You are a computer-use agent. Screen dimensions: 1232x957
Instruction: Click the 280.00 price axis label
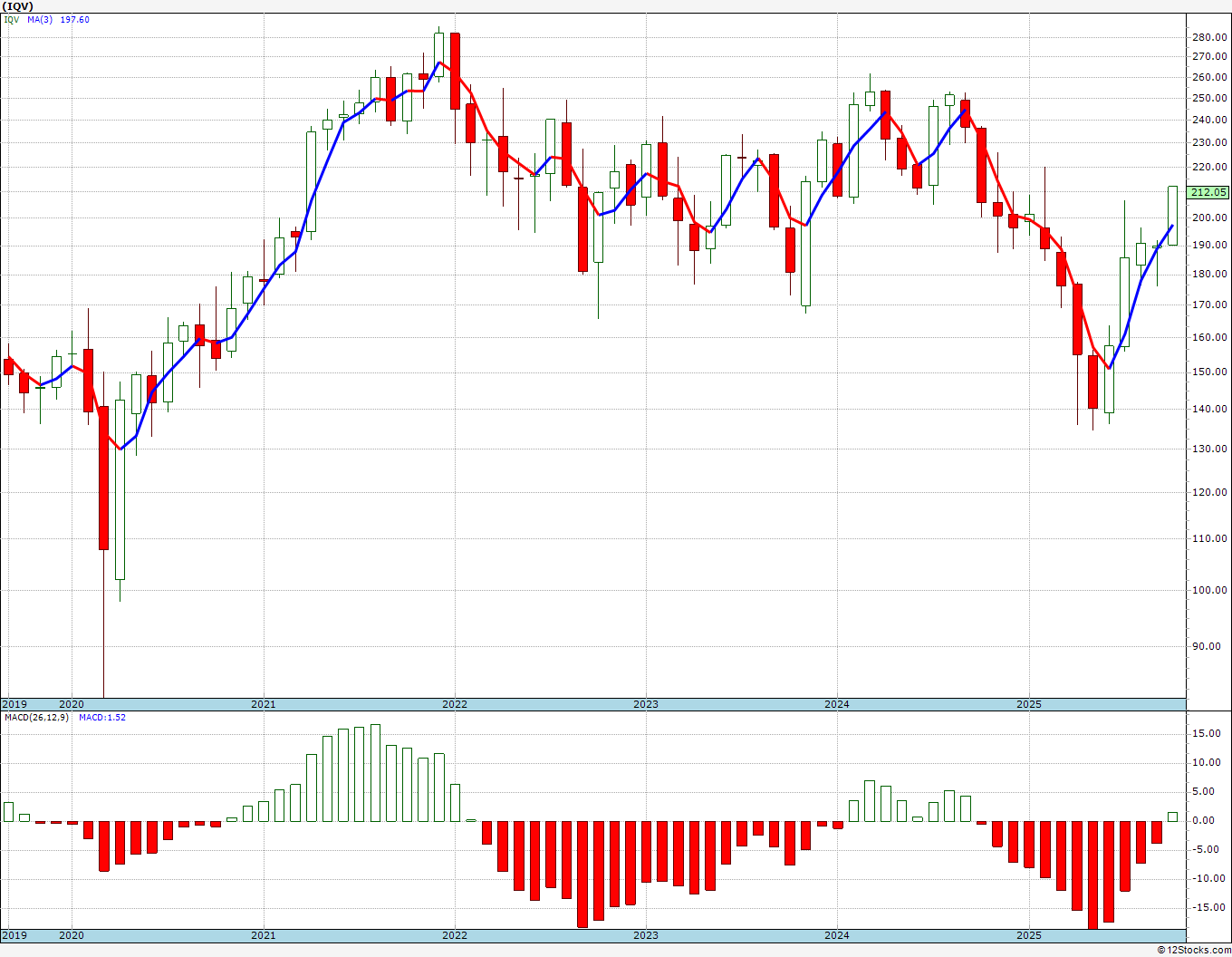pos(1210,37)
